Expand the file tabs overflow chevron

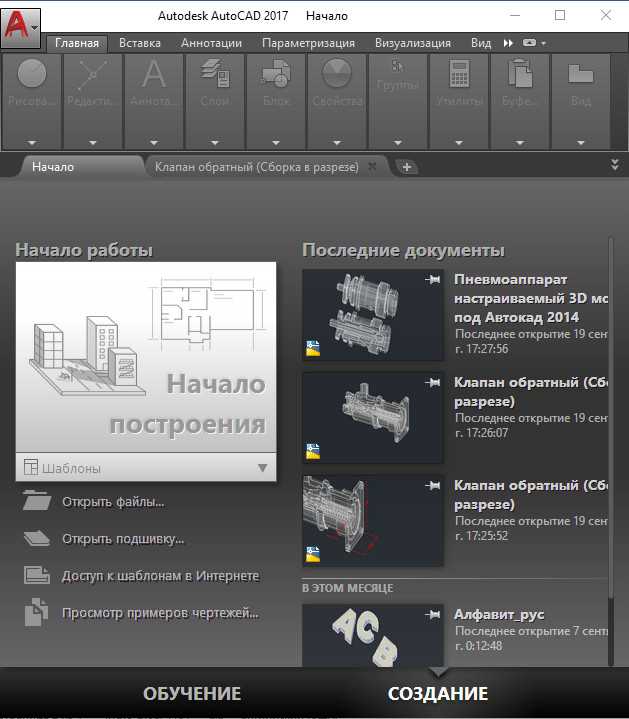coord(615,165)
